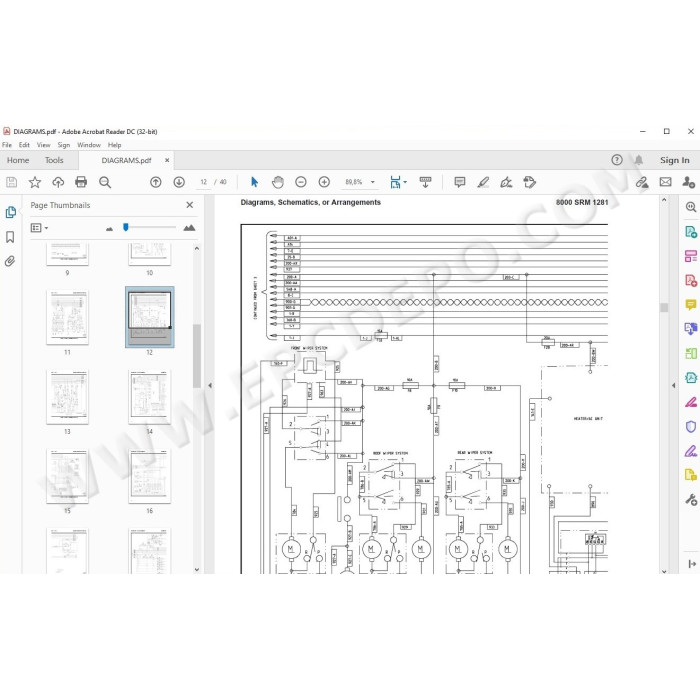Open the Find text magnifier
Viewport: 700px width, 700px height.
click(105, 182)
